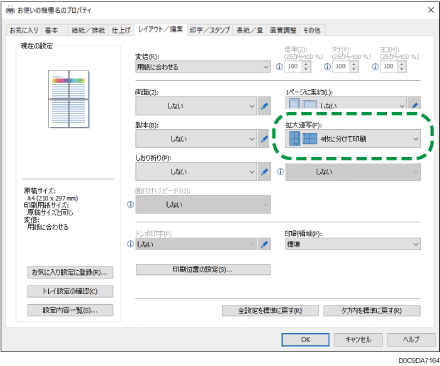Switch to the 表紙/章 tab

(250, 30)
